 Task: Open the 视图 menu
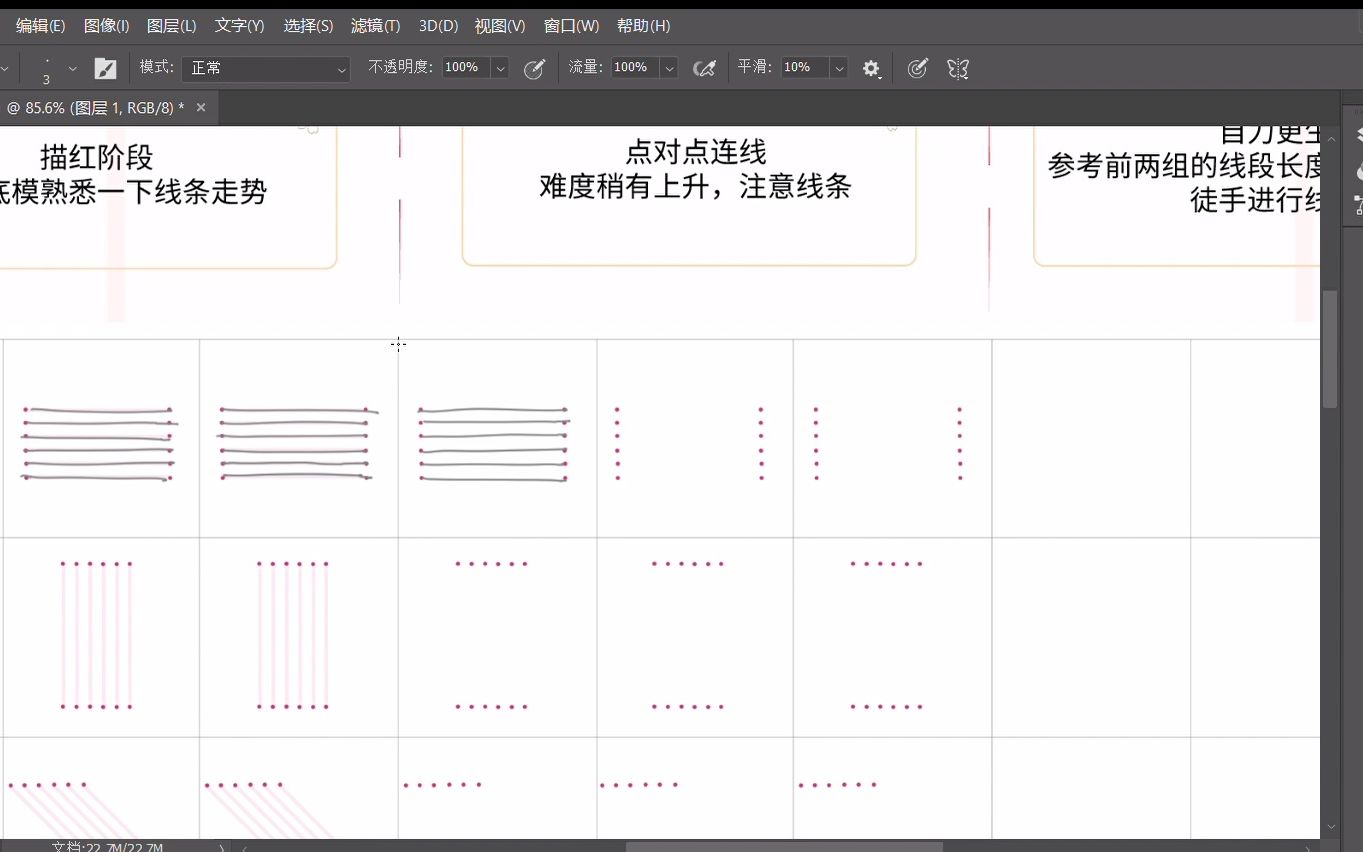coord(500,25)
